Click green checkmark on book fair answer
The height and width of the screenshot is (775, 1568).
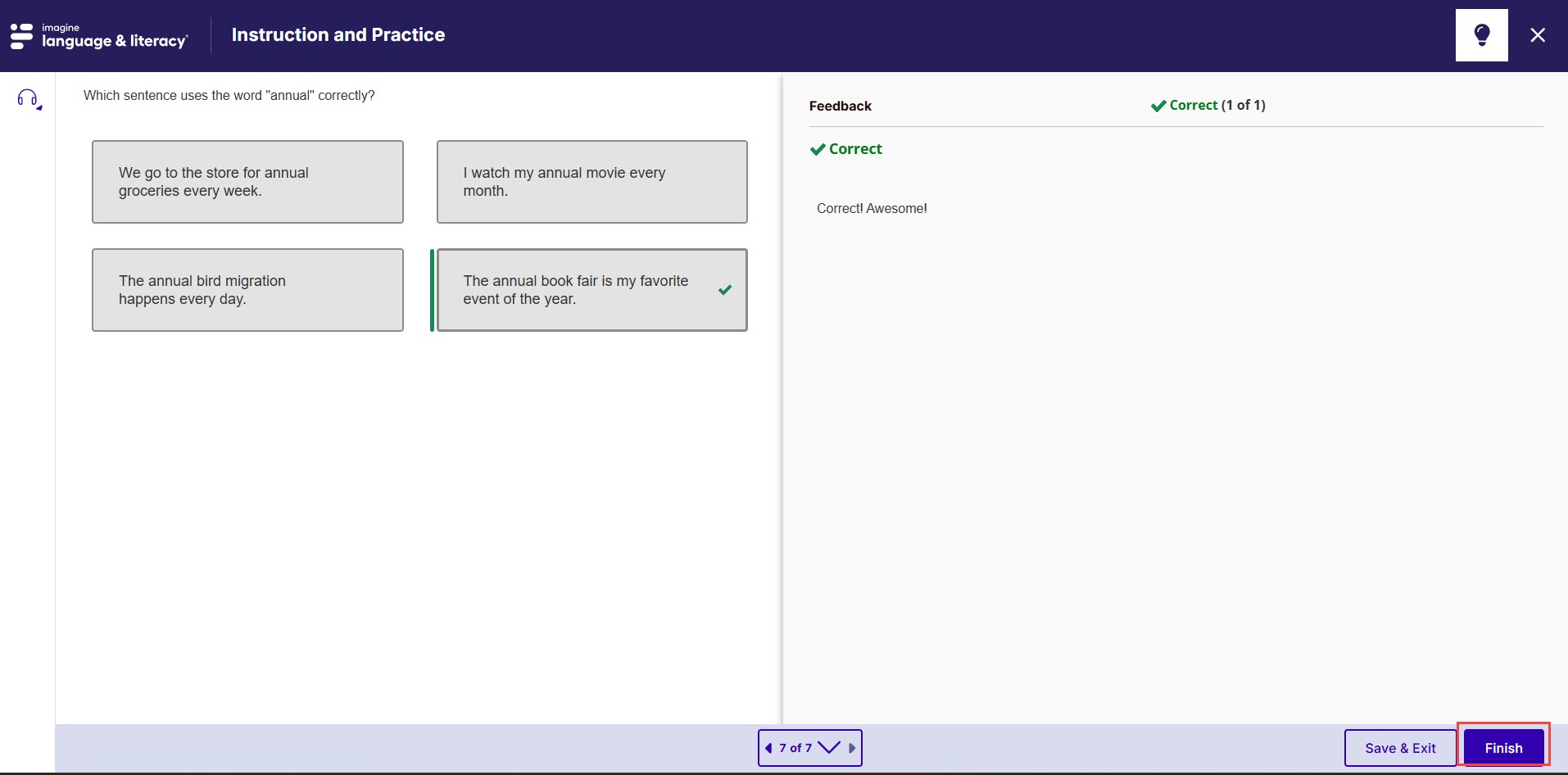724,290
